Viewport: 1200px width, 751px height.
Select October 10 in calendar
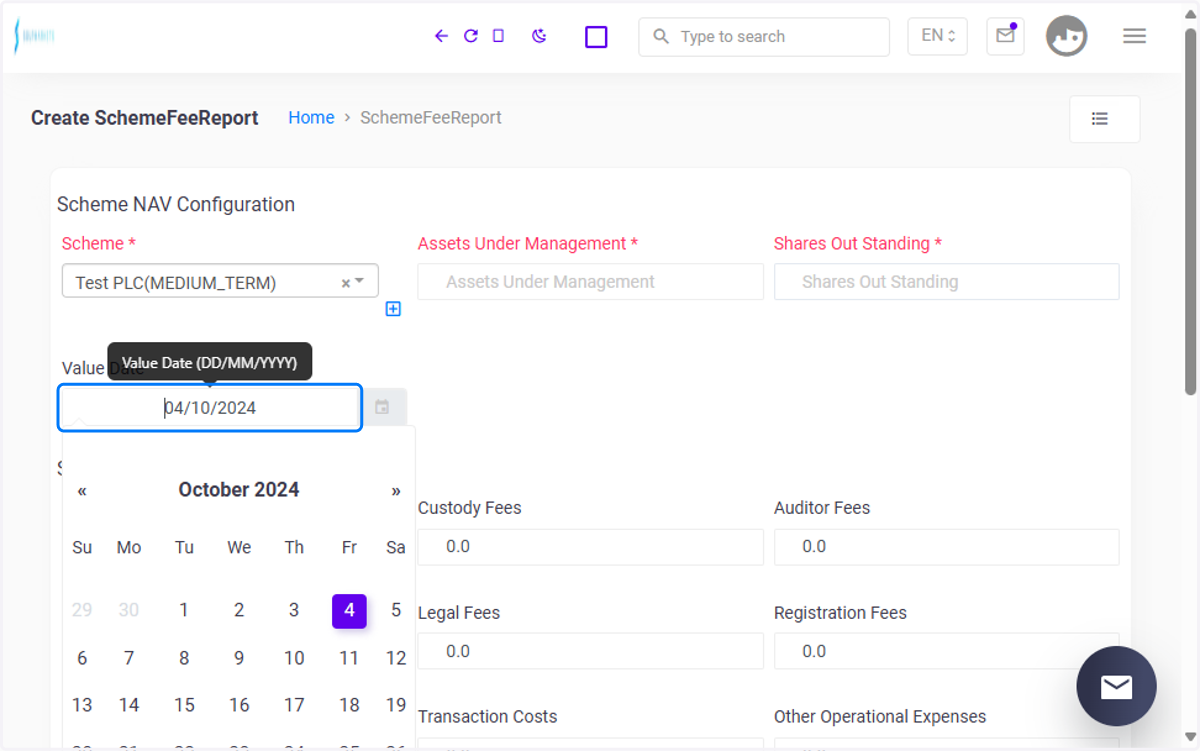294,658
